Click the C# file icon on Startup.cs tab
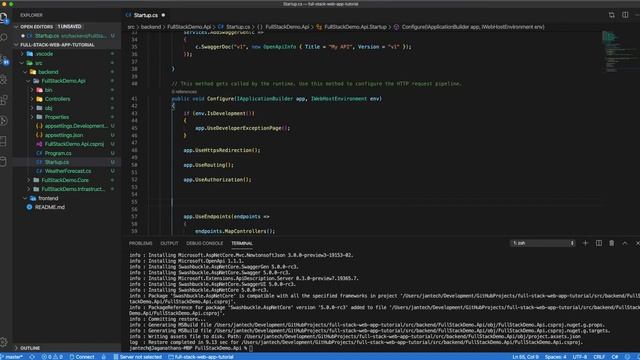Screen dimensions: 640x360 click(x=129, y=15)
